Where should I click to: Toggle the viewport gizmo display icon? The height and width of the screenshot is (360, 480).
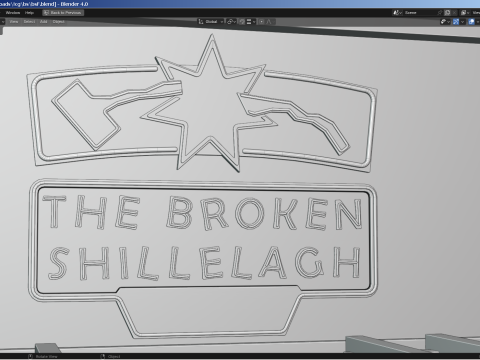point(456,22)
